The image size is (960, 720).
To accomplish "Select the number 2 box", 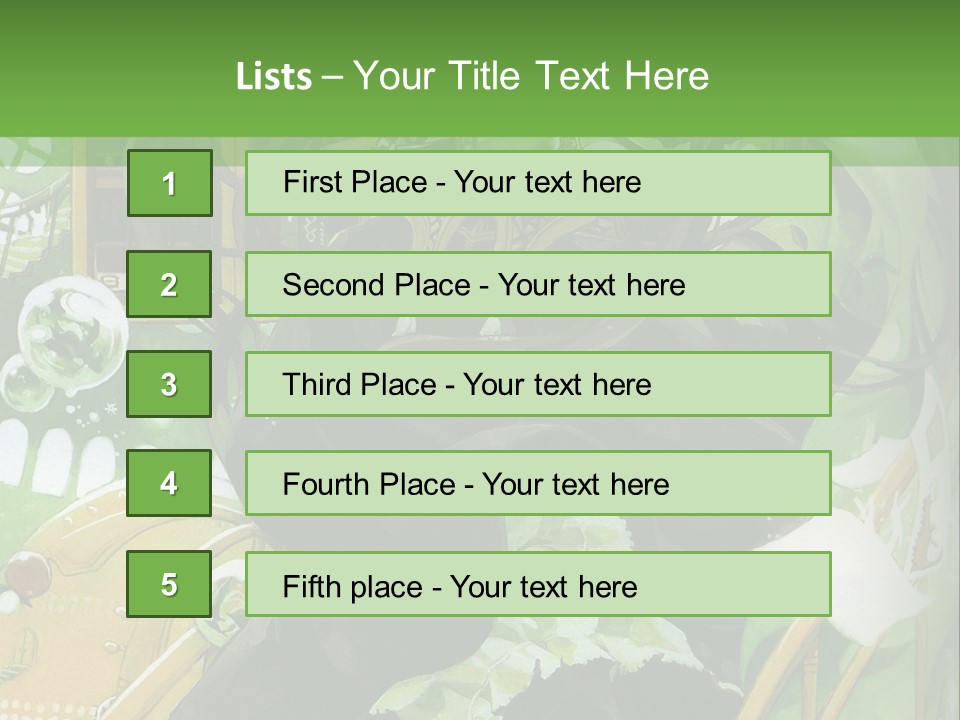I will 169,284.
